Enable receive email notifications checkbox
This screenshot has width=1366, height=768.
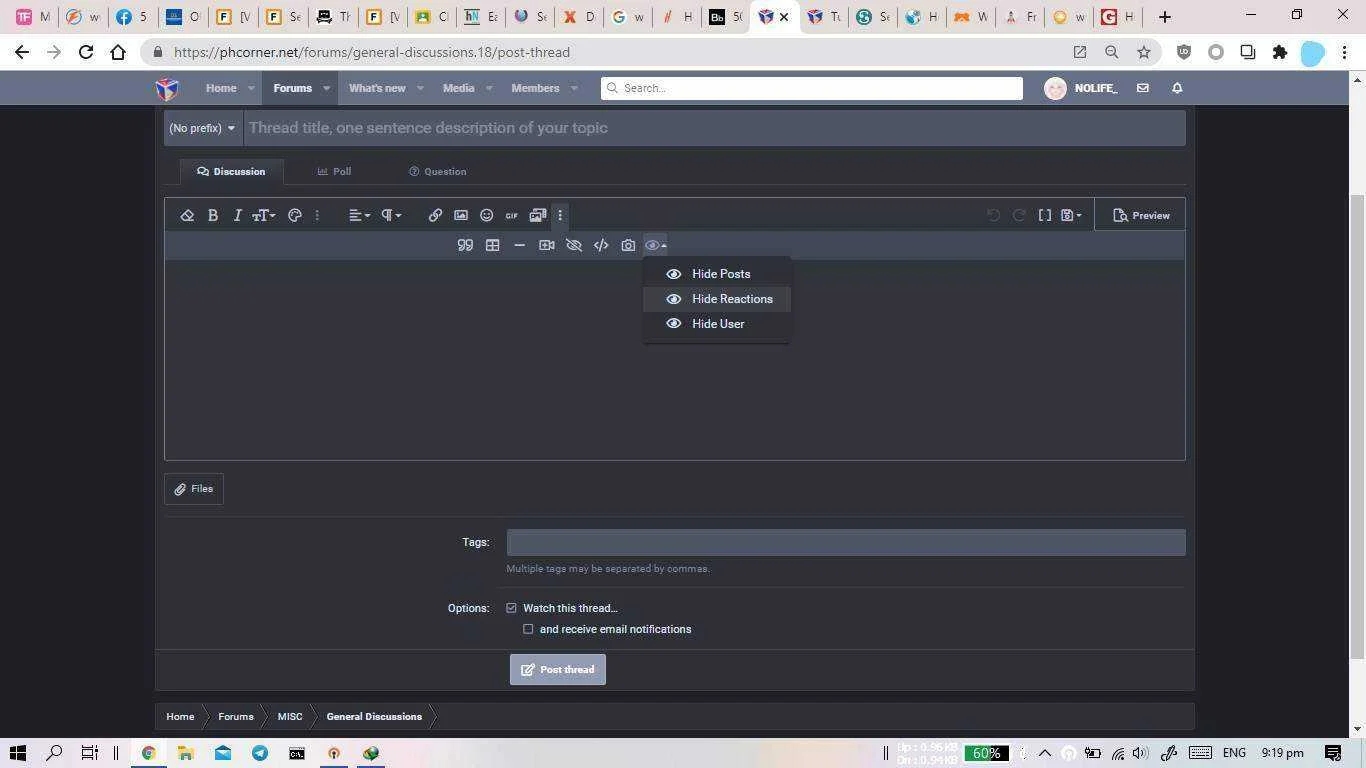tap(528, 629)
